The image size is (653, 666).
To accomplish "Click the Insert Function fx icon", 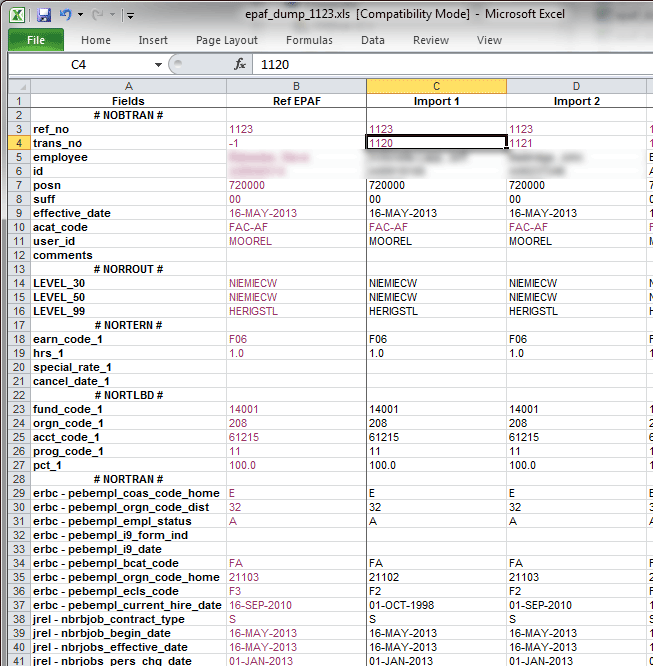I will pyautogui.click(x=240, y=64).
